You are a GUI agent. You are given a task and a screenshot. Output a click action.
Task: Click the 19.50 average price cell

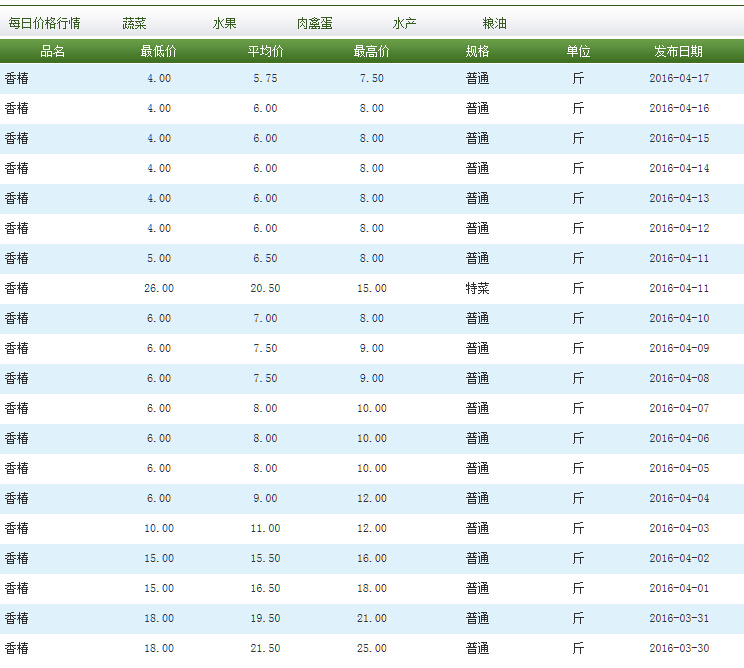tap(265, 618)
